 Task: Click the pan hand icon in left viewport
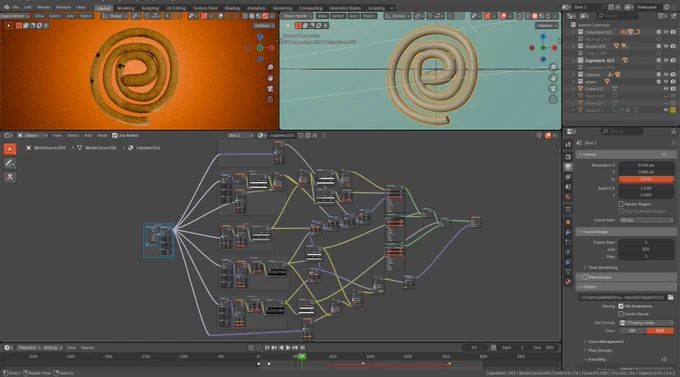pyautogui.click(x=270, y=78)
